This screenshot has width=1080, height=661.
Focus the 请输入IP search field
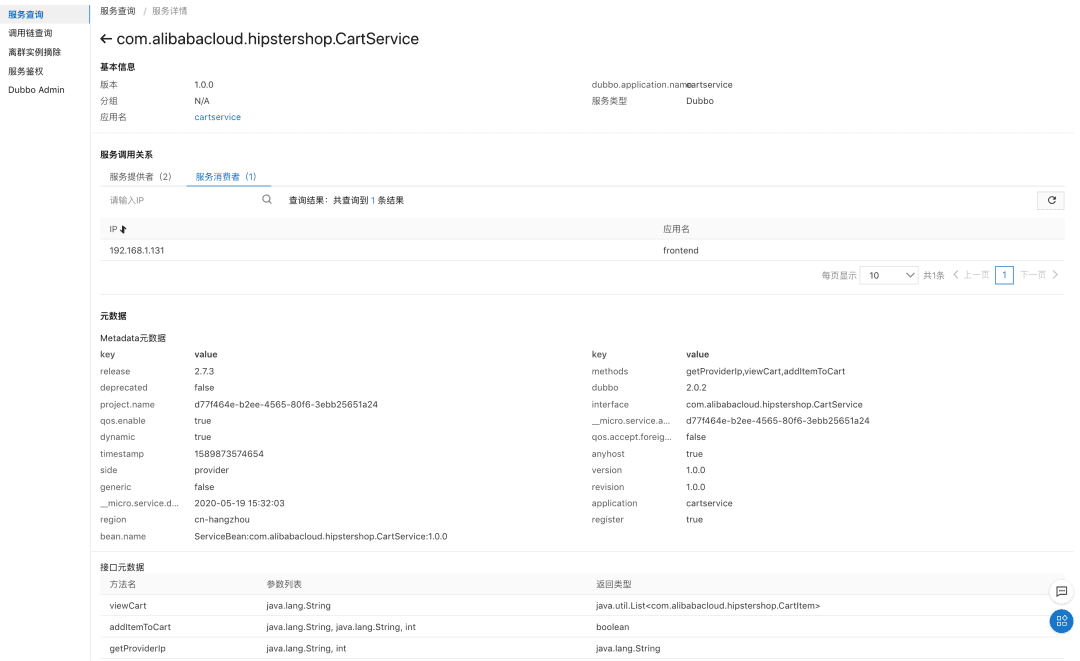tap(180, 200)
